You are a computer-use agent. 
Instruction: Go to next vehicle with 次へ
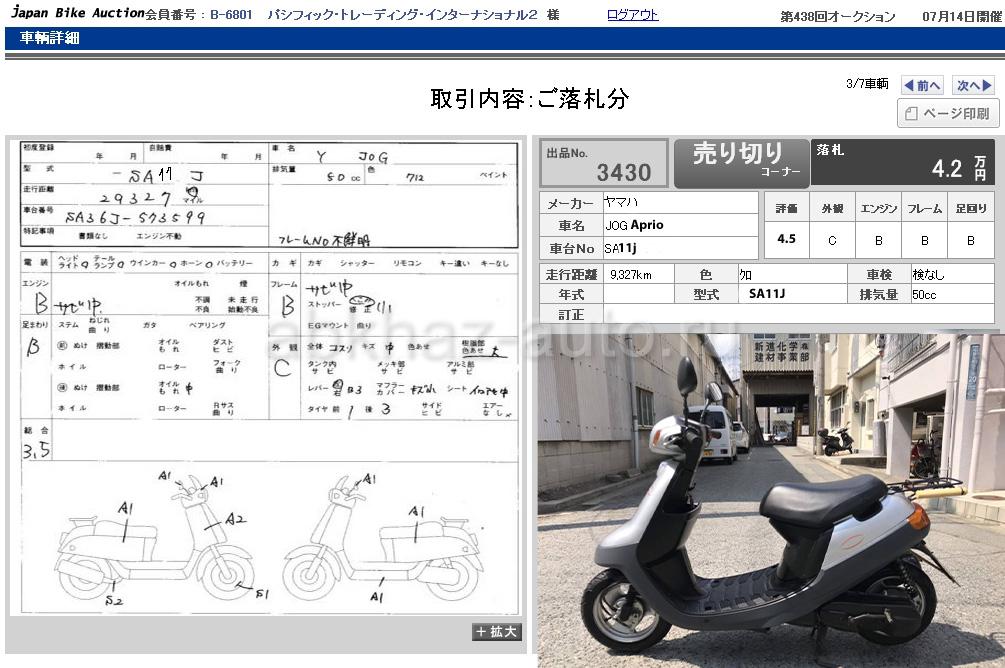(974, 85)
